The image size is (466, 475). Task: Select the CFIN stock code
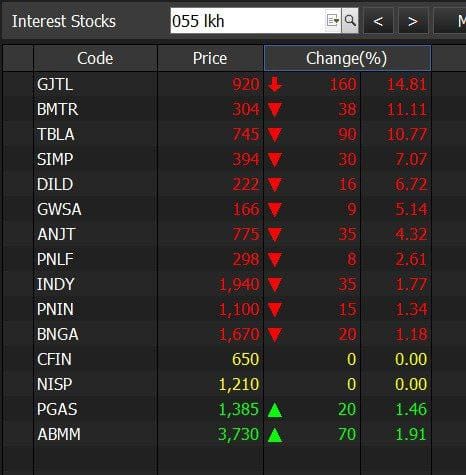click(x=54, y=359)
